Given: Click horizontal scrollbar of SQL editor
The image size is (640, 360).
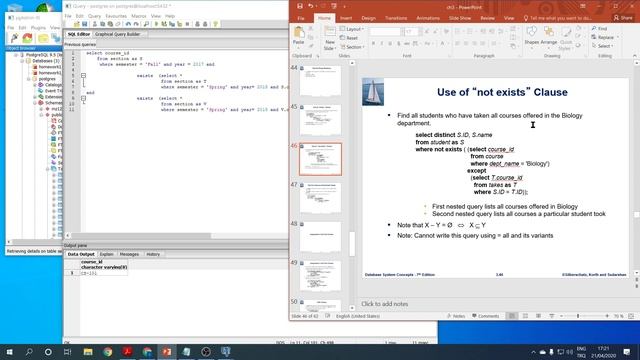Looking at the screenshot, I should pos(141,236).
